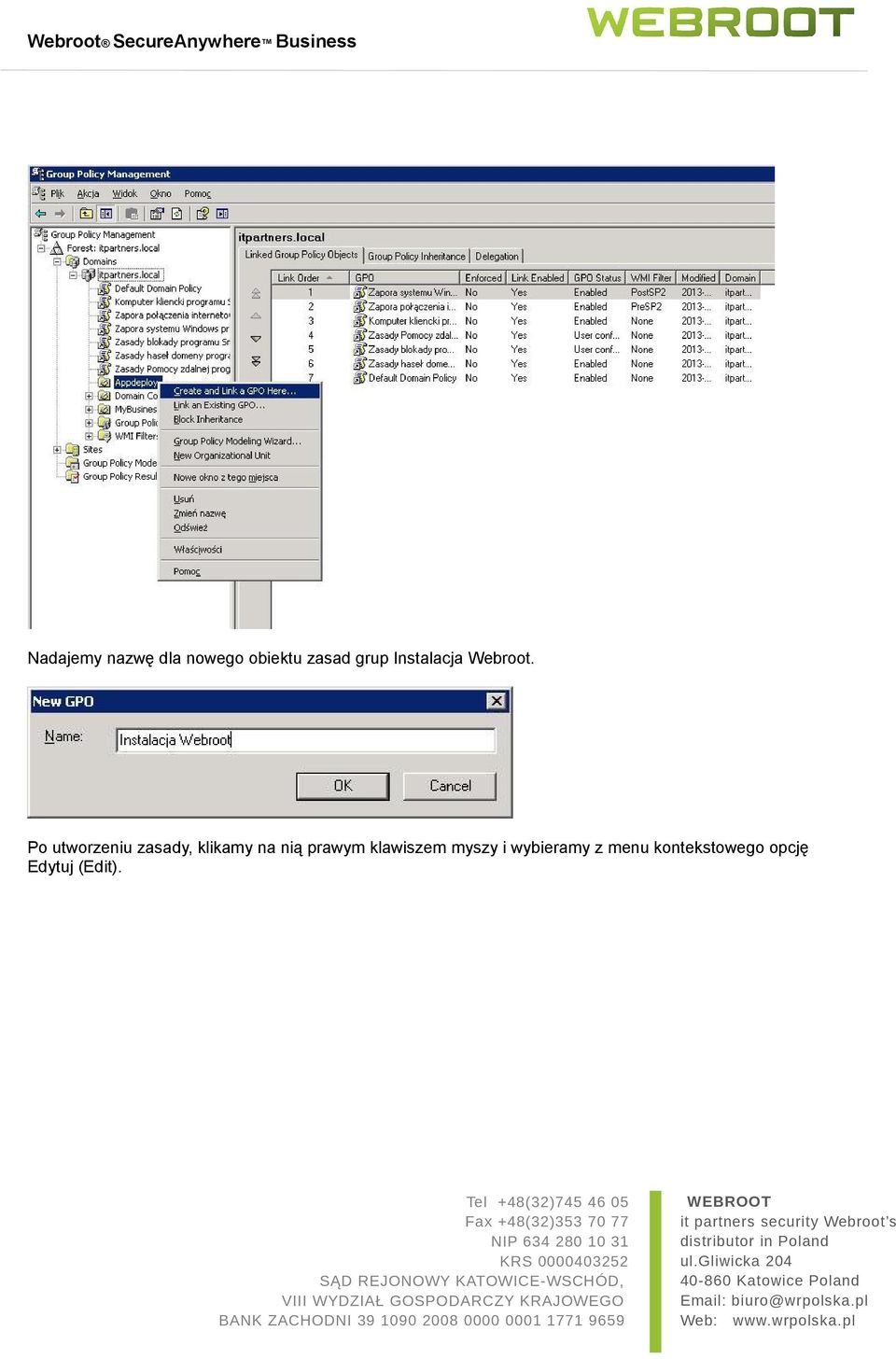Choose Zmień nazwę in context menu
896x1359 pixels.
[240, 513]
